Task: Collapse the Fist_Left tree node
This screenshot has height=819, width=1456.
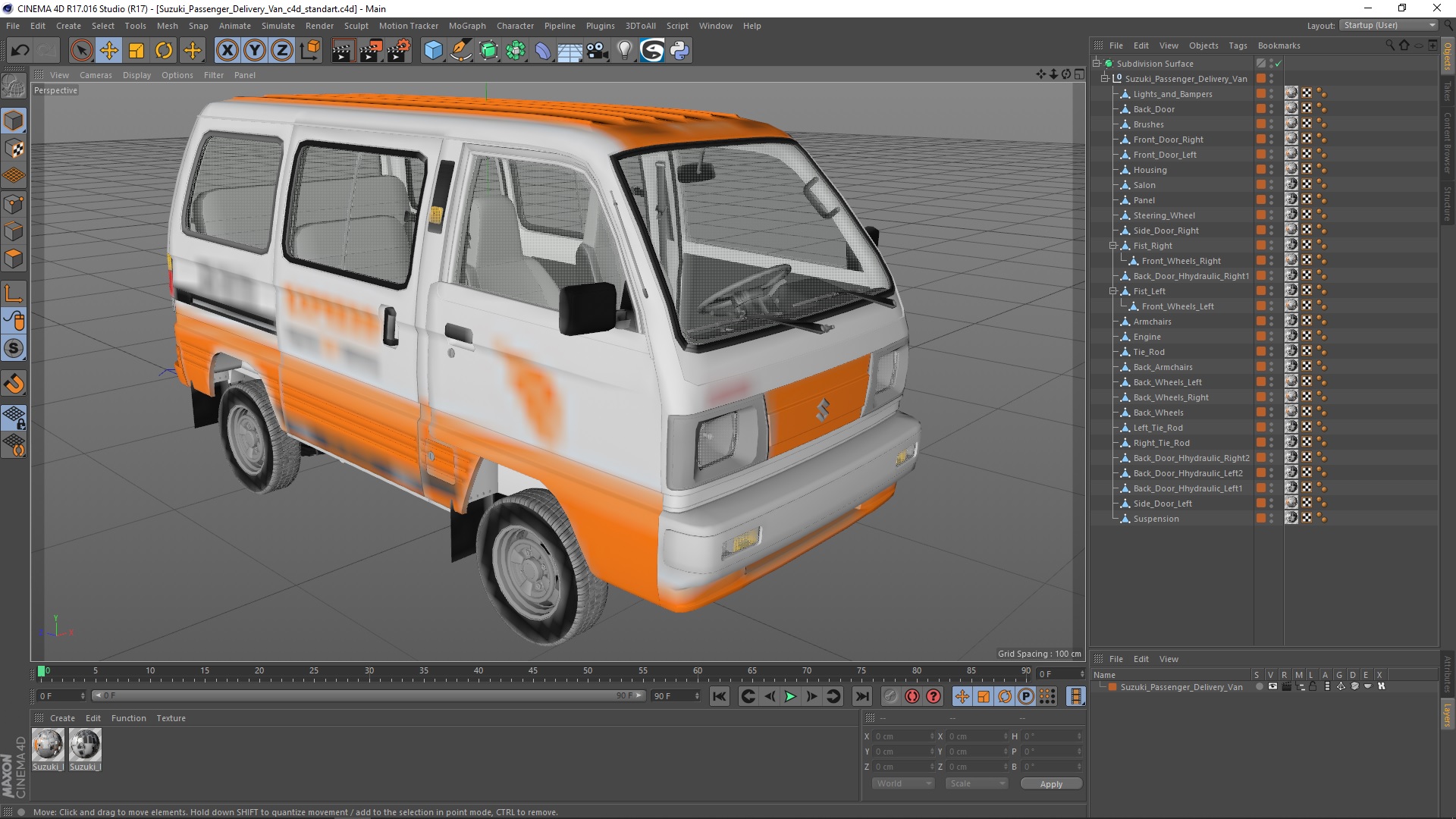Action: tap(1113, 291)
